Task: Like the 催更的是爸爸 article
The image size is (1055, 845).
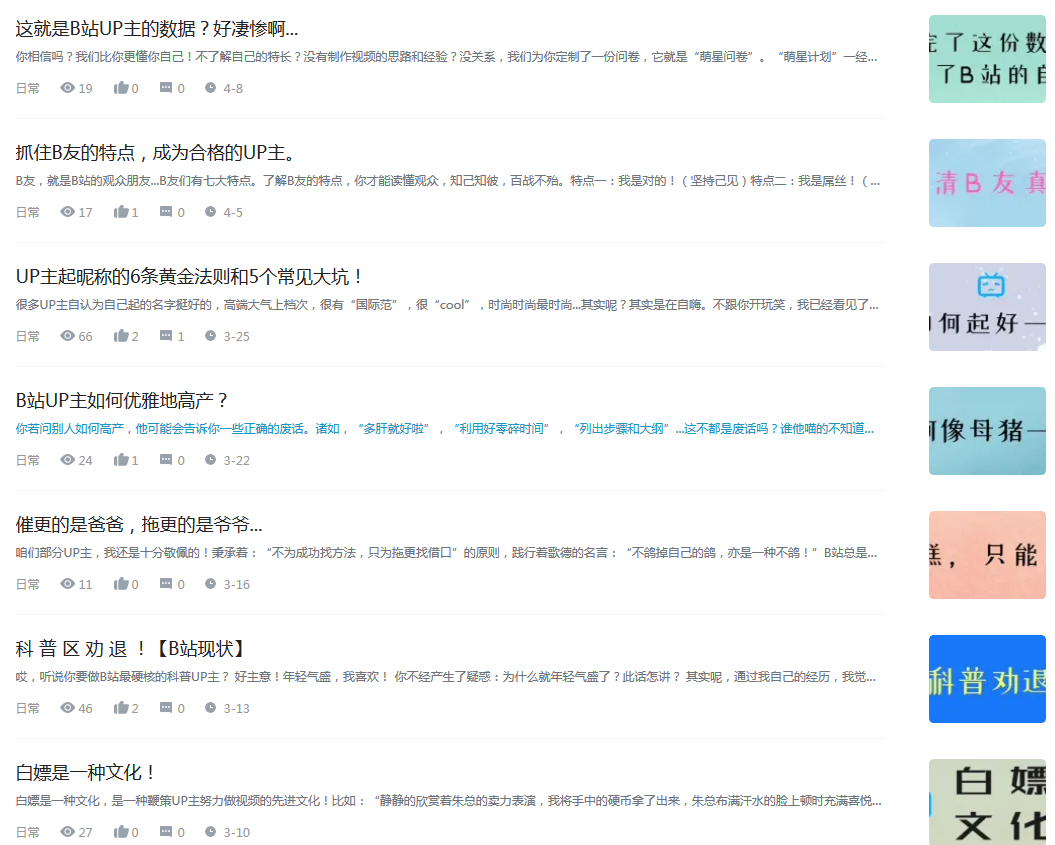Action: click(121, 583)
